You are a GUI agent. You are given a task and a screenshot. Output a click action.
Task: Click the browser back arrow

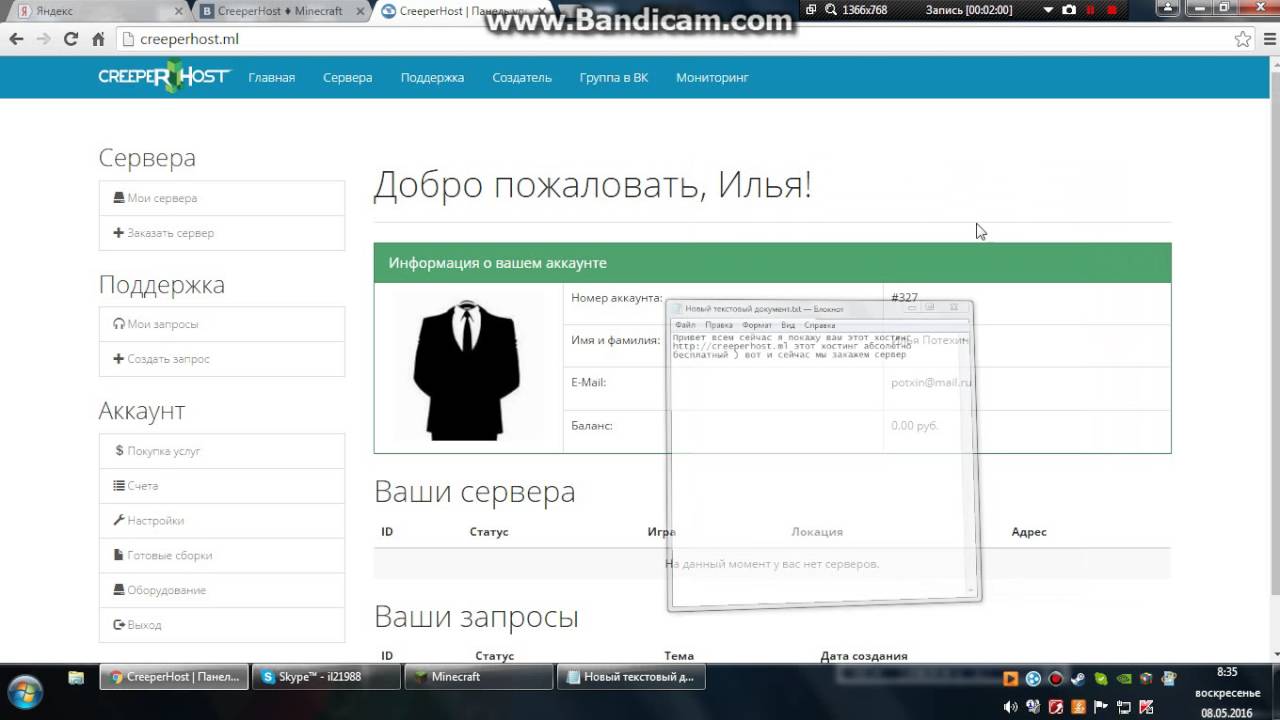(16, 39)
